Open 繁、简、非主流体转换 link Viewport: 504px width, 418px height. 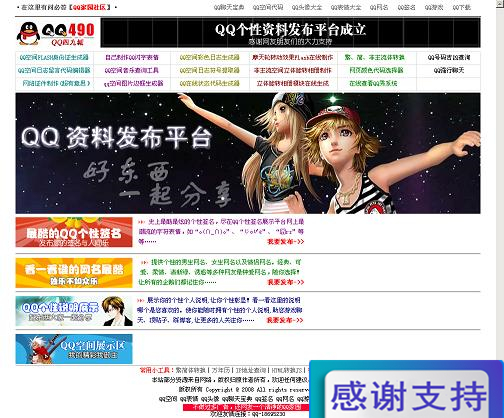[375, 57]
